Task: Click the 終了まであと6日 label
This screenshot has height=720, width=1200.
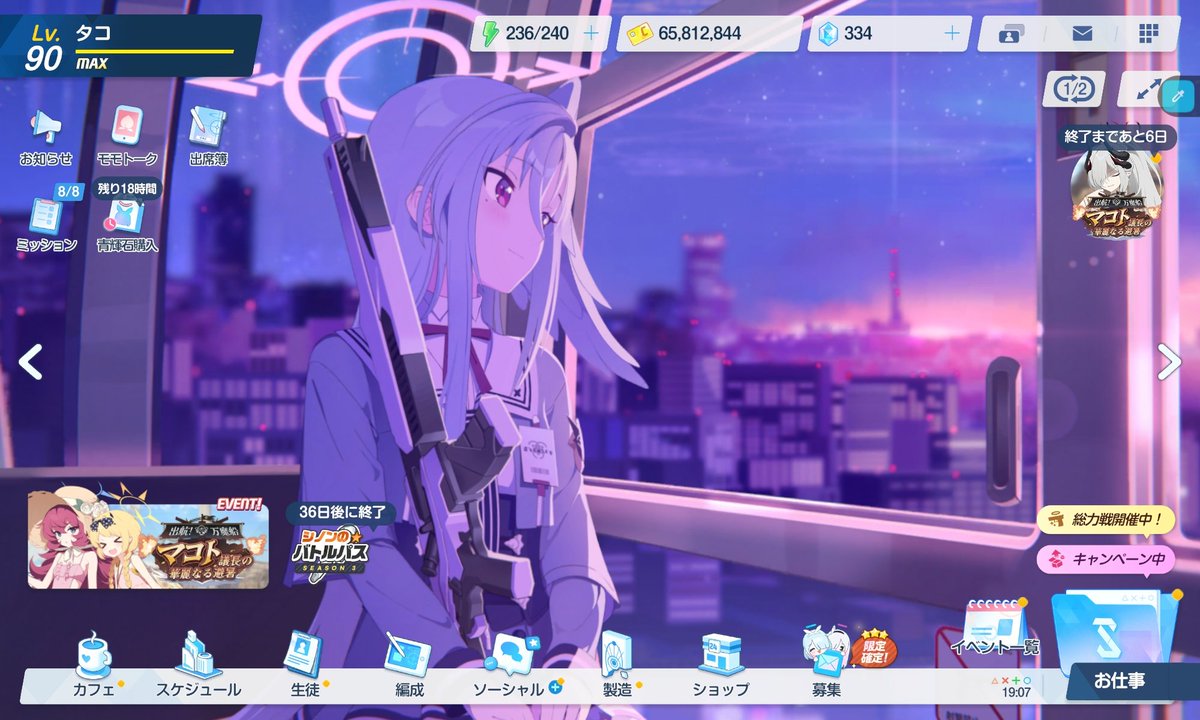Action: point(1115,136)
